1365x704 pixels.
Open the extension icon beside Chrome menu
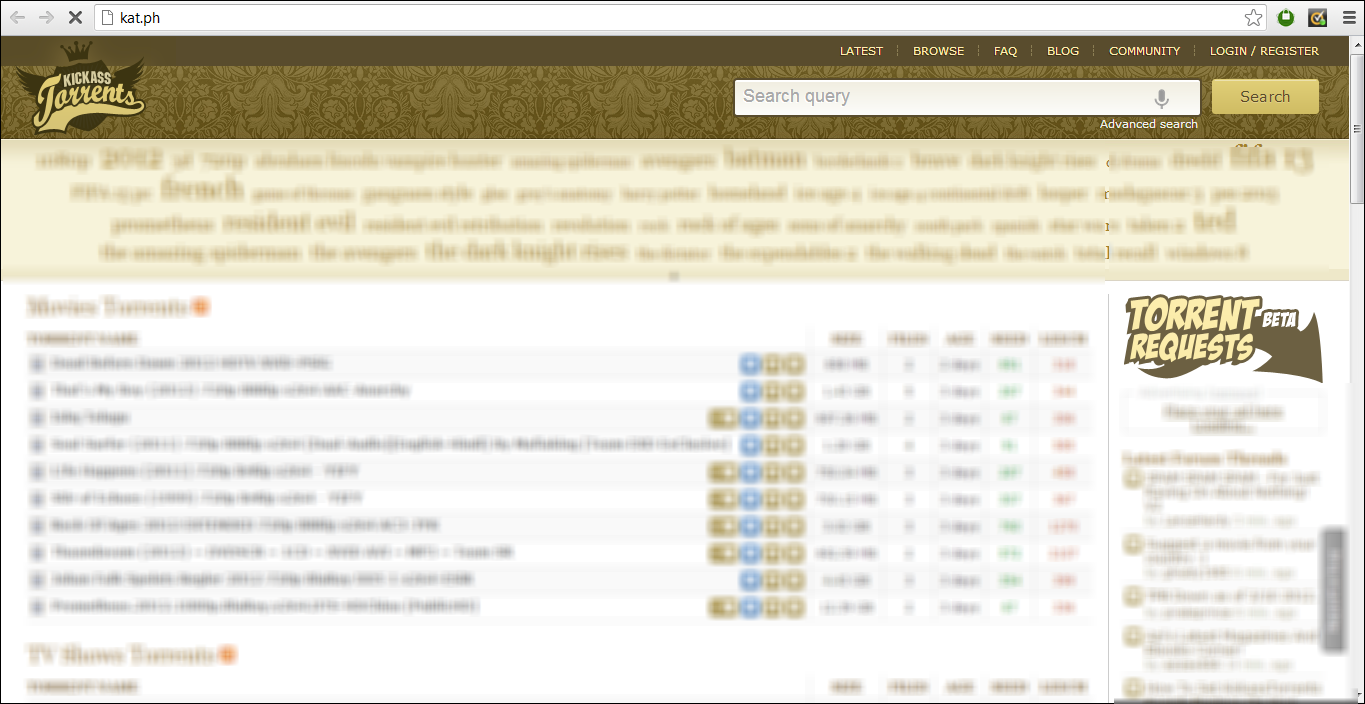click(x=1318, y=18)
